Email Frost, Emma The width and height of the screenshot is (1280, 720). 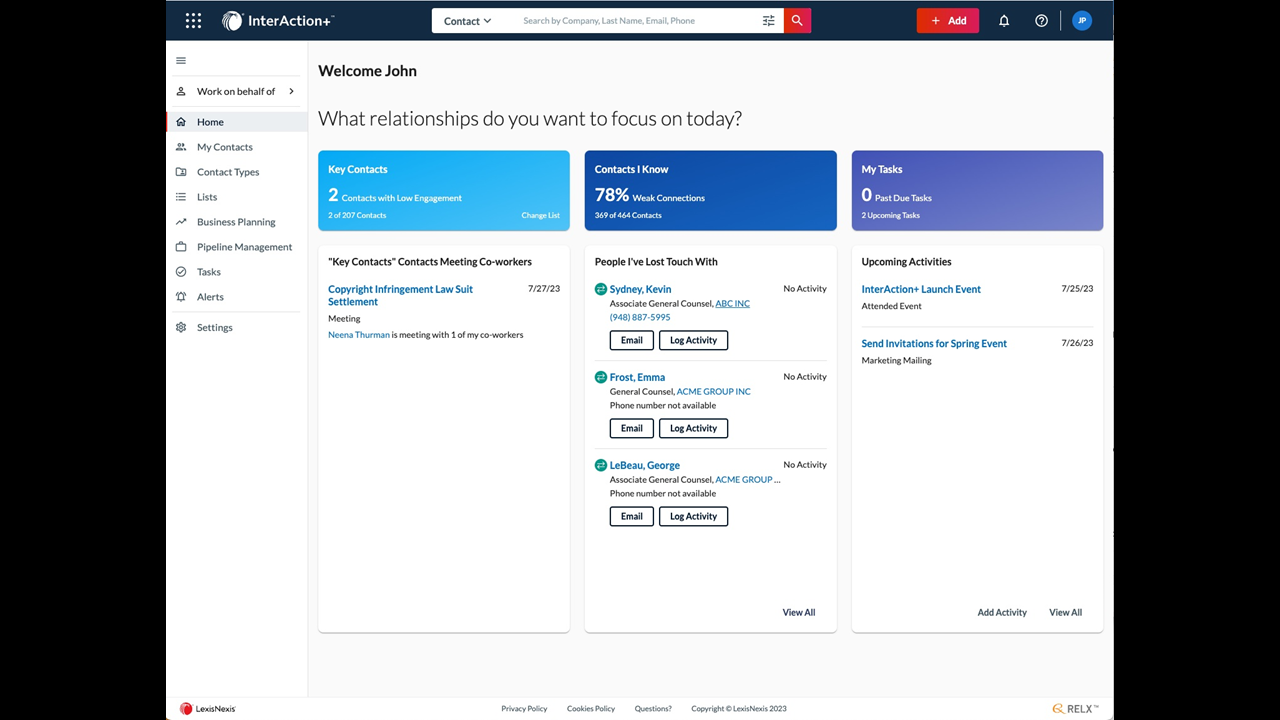tap(632, 428)
